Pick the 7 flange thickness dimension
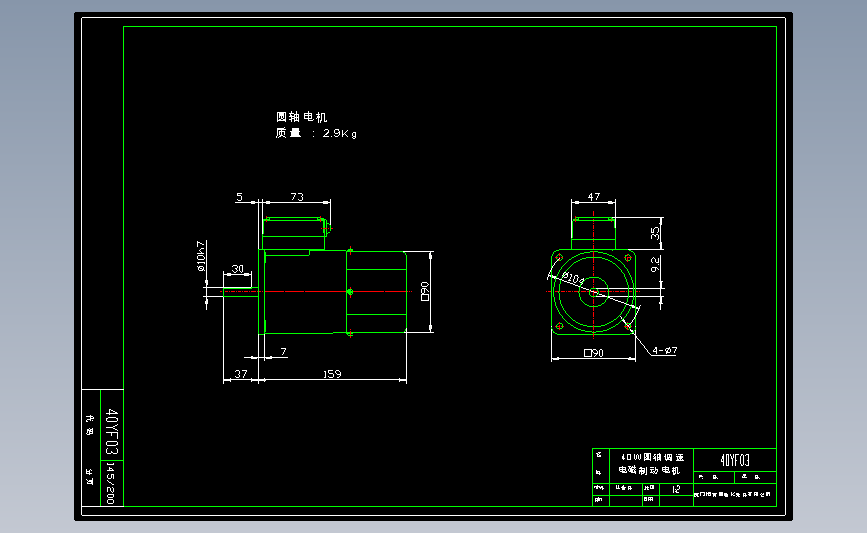This screenshot has width=867, height=533. pyautogui.click(x=283, y=352)
